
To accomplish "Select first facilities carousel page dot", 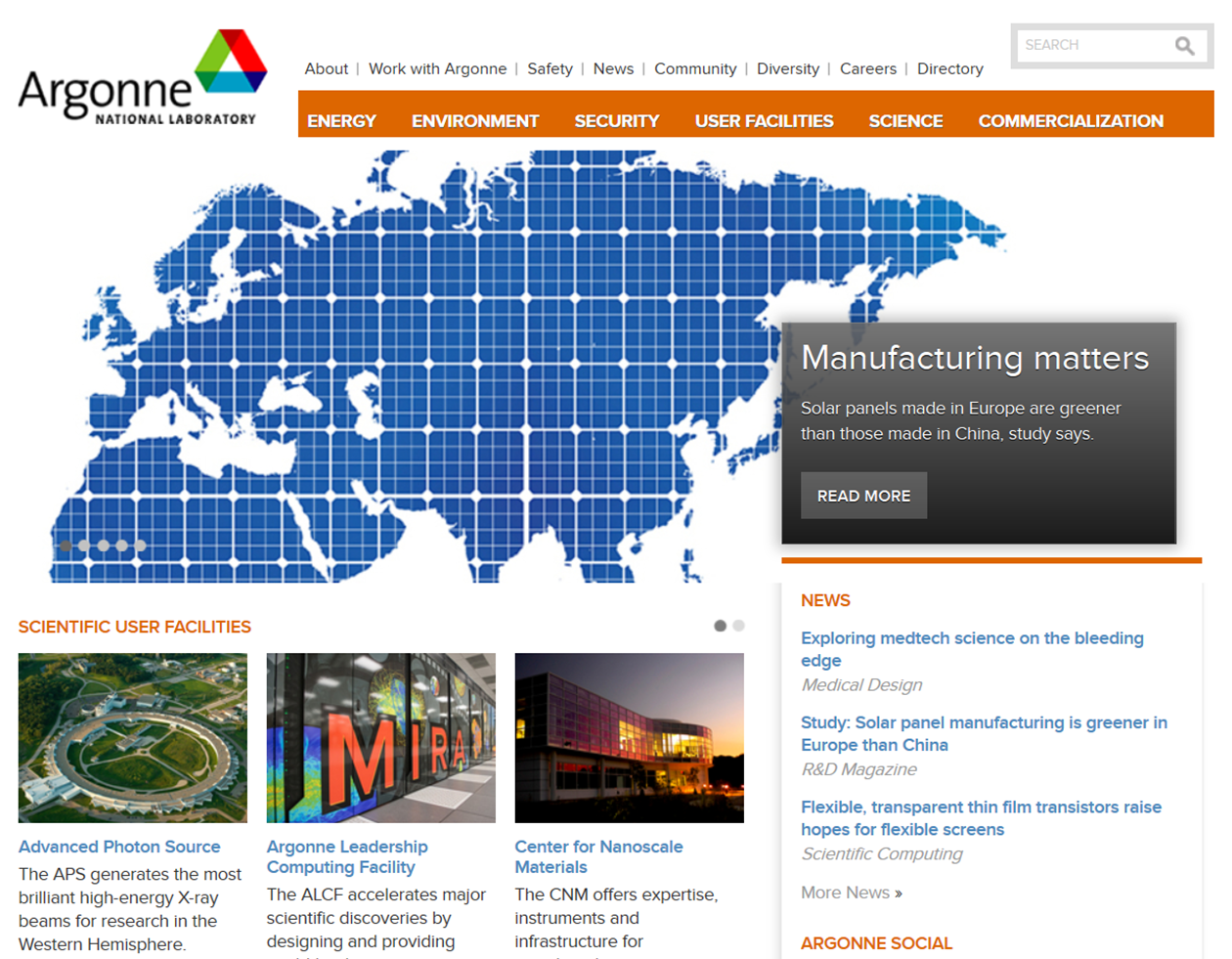I will point(721,626).
